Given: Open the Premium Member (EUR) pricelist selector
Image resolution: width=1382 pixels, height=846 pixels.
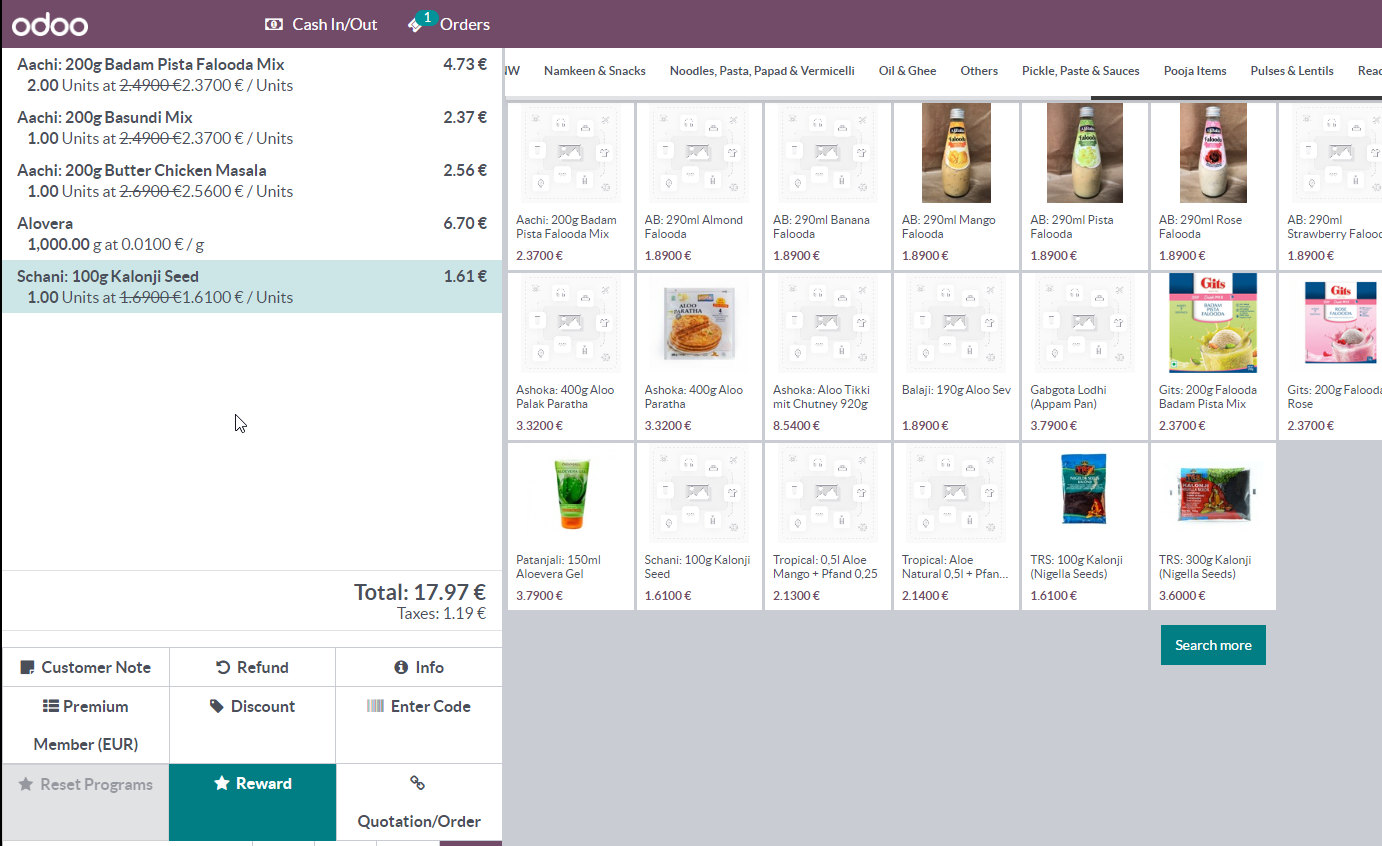Looking at the screenshot, I should pyautogui.click(x=86, y=725).
